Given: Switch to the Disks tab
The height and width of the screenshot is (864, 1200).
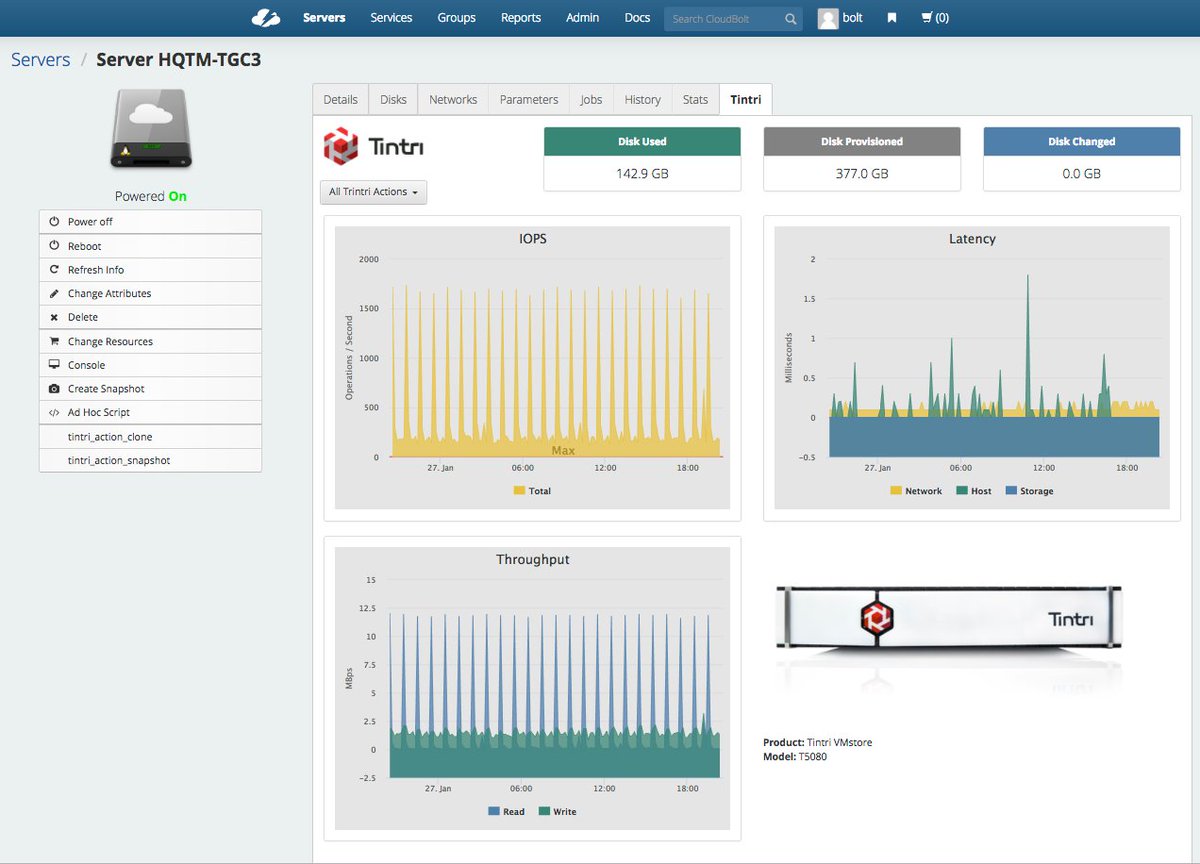Looking at the screenshot, I should point(393,99).
